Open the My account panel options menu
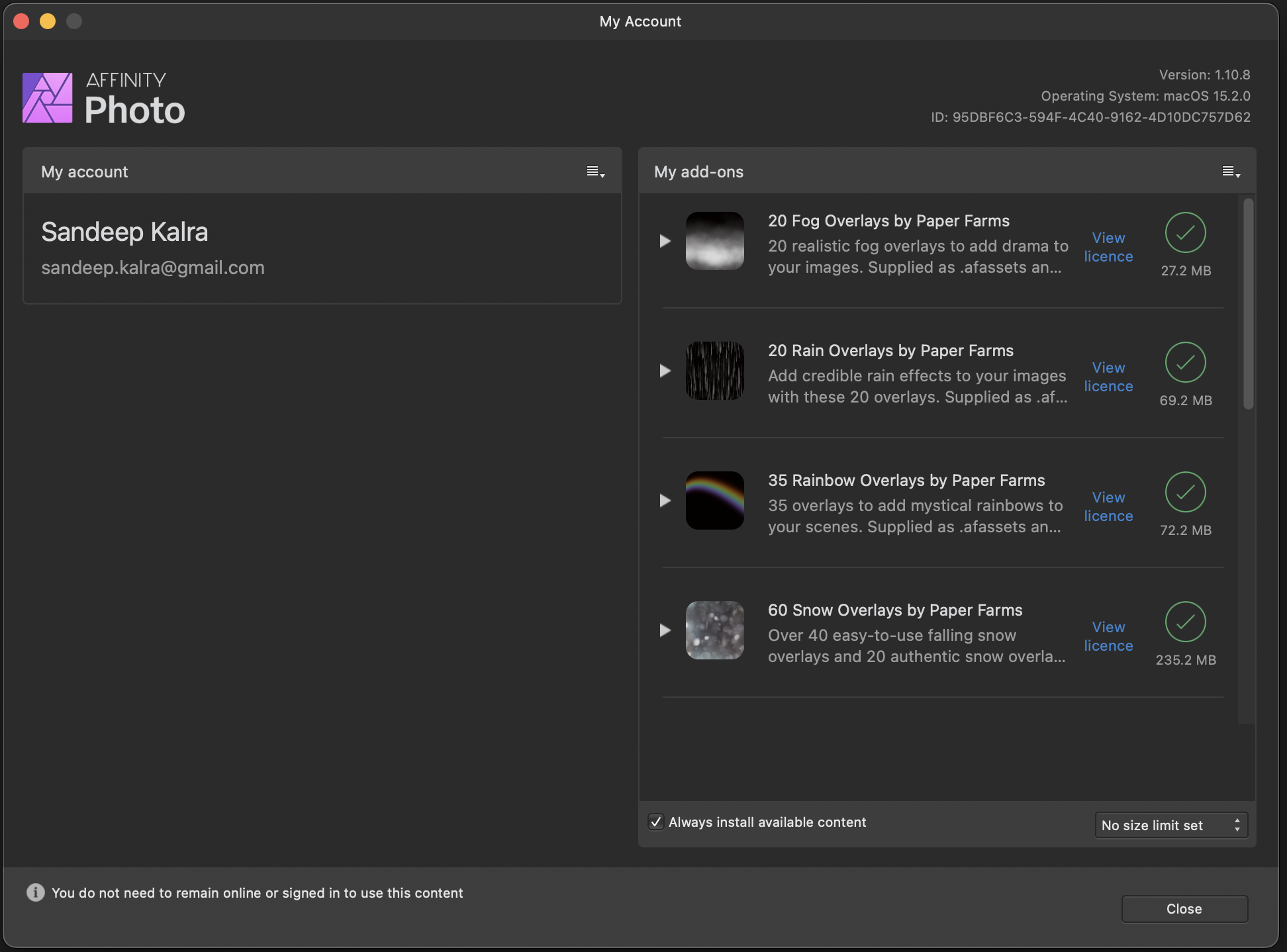The height and width of the screenshot is (952, 1287). click(596, 172)
